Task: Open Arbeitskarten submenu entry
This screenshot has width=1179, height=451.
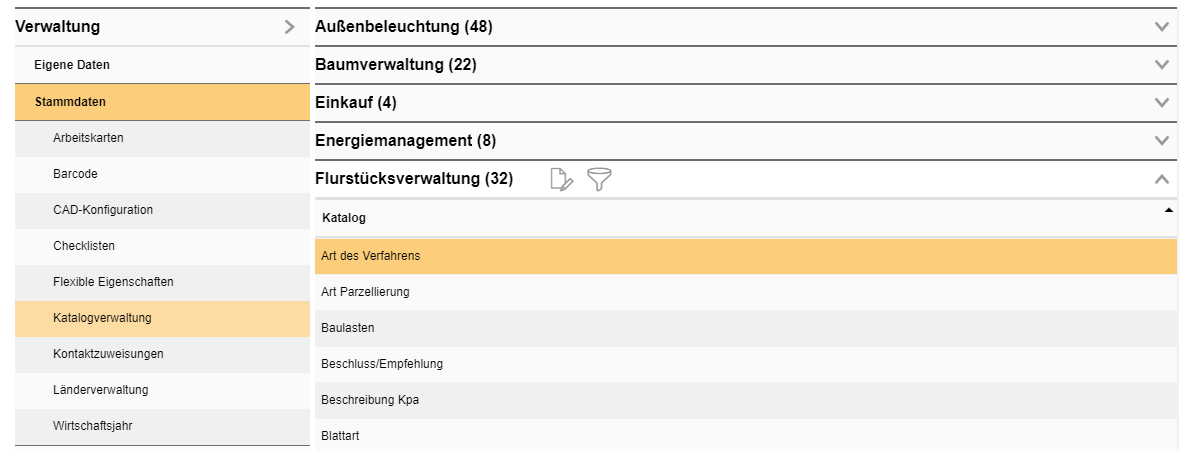Action: pyautogui.click(x=88, y=138)
